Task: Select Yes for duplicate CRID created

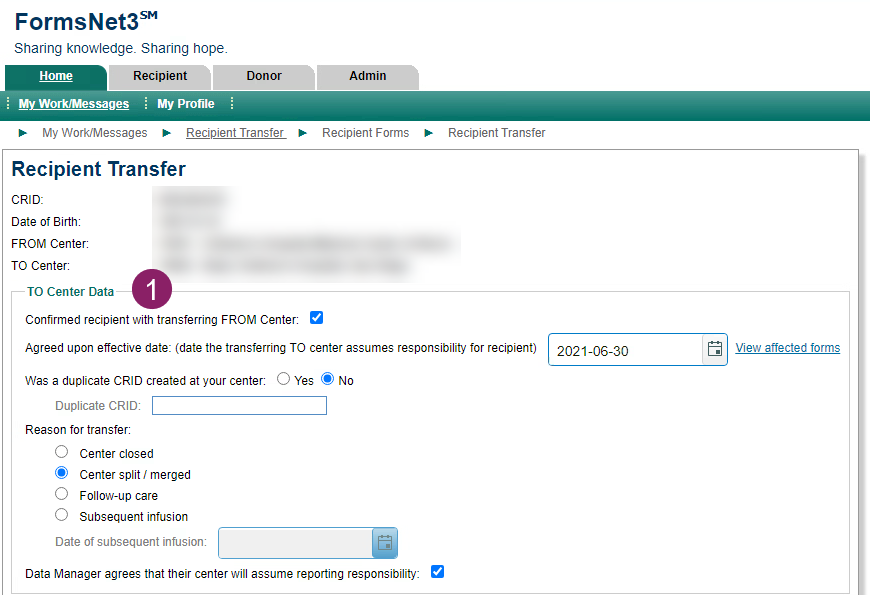Action: tap(283, 379)
